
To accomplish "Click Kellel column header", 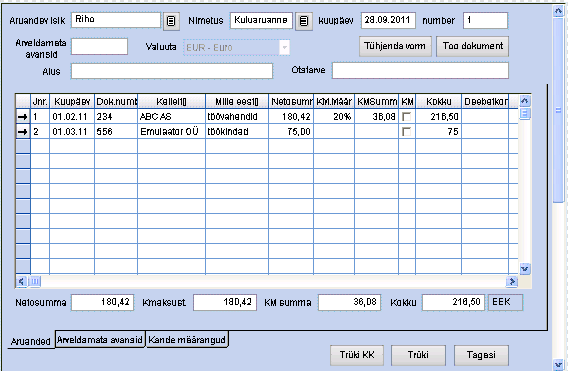I will coord(172,102).
